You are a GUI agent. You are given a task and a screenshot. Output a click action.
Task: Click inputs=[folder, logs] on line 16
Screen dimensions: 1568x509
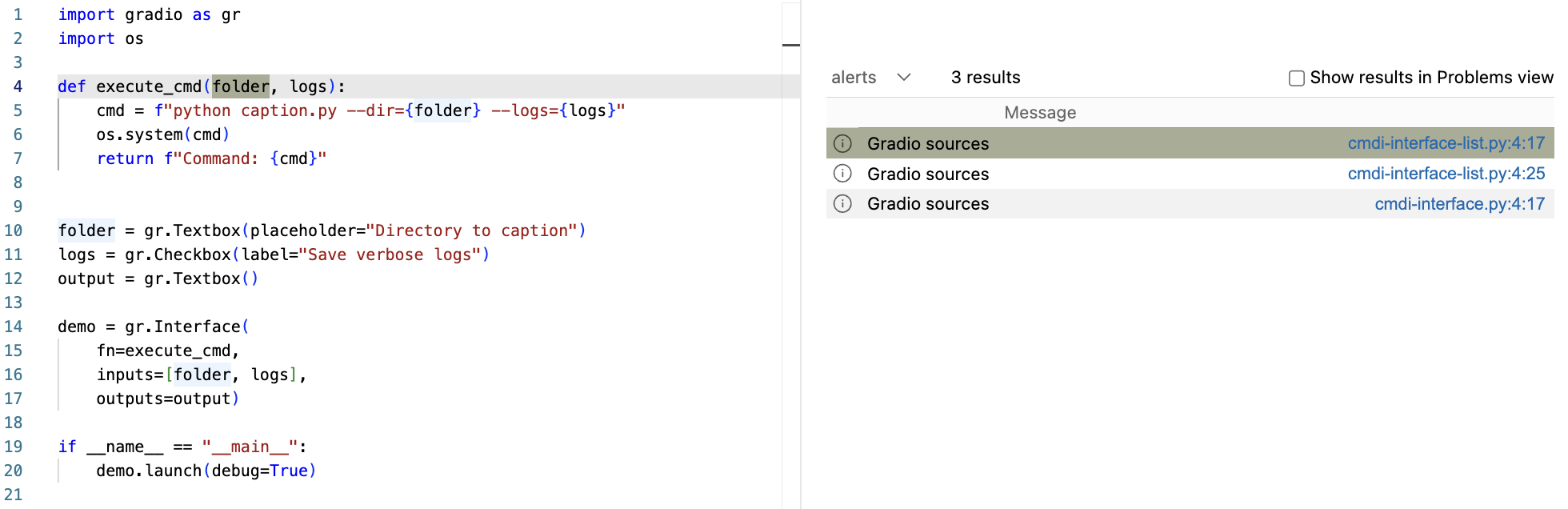click(x=197, y=375)
